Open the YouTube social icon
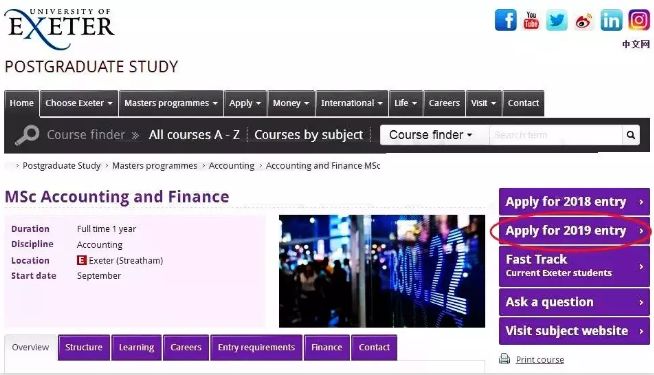The height and width of the screenshot is (375, 654). point(531,20)
